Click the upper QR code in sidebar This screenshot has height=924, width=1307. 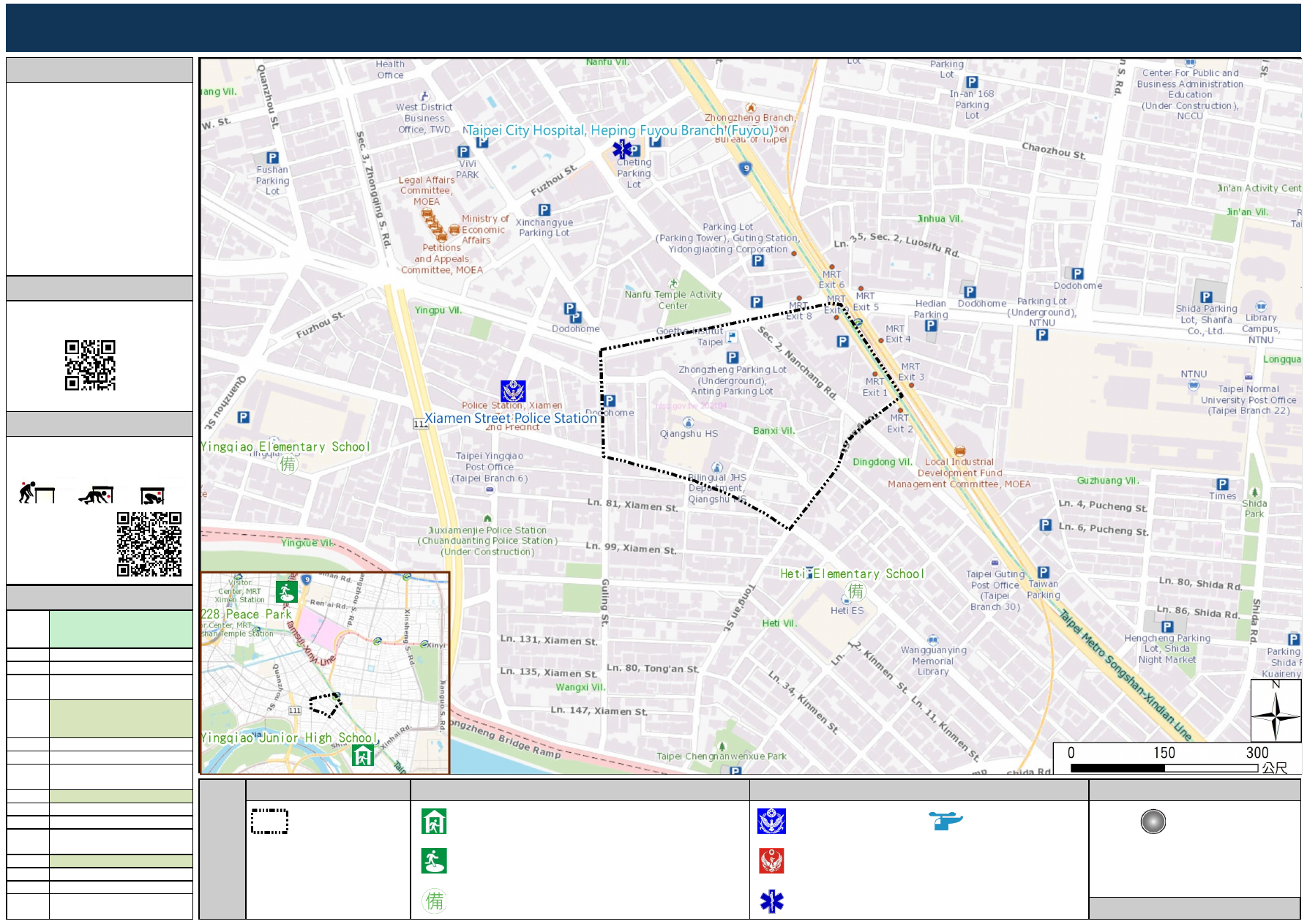[x=90, y=365]
